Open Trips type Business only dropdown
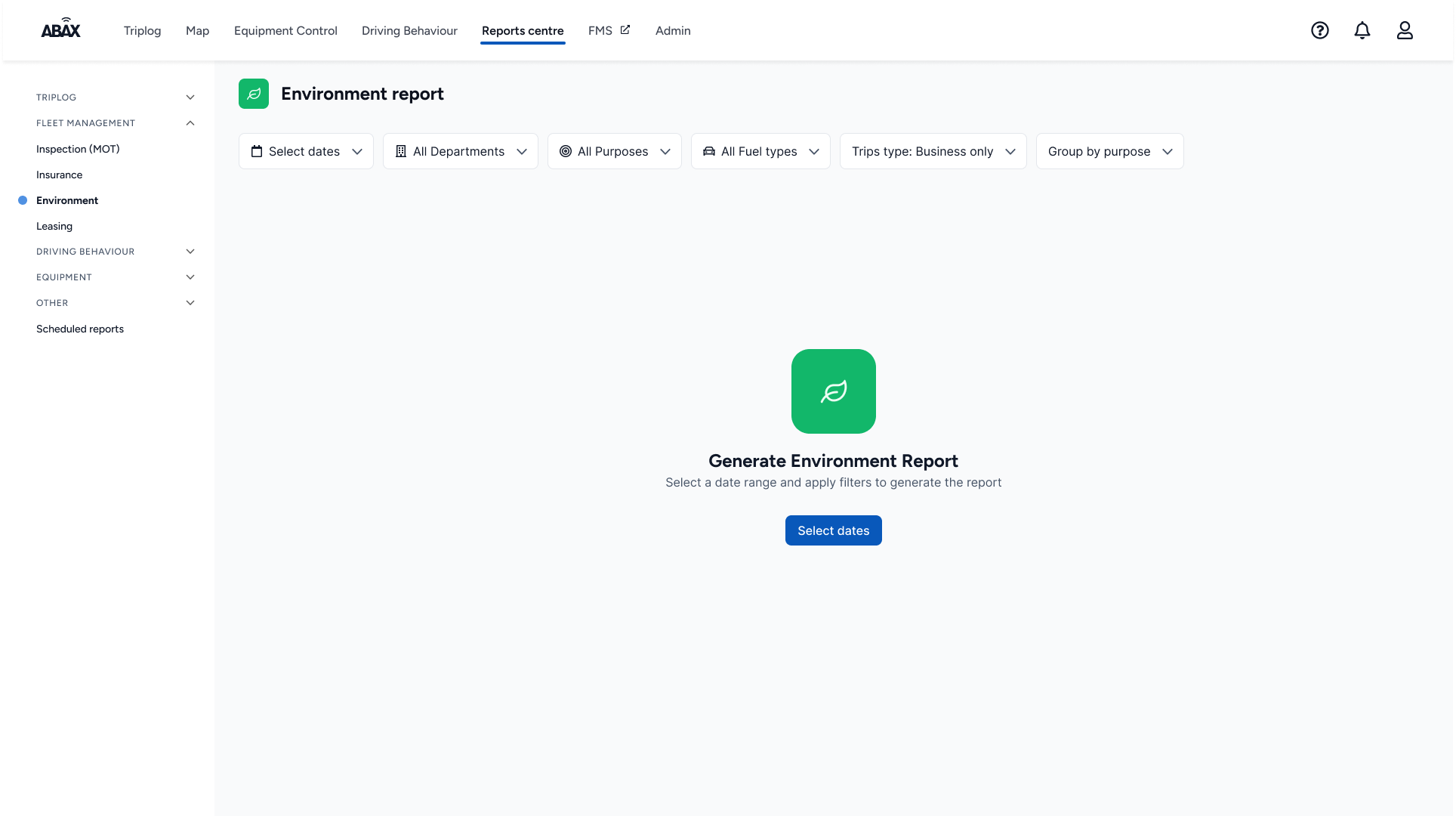 tap(933, 151)
